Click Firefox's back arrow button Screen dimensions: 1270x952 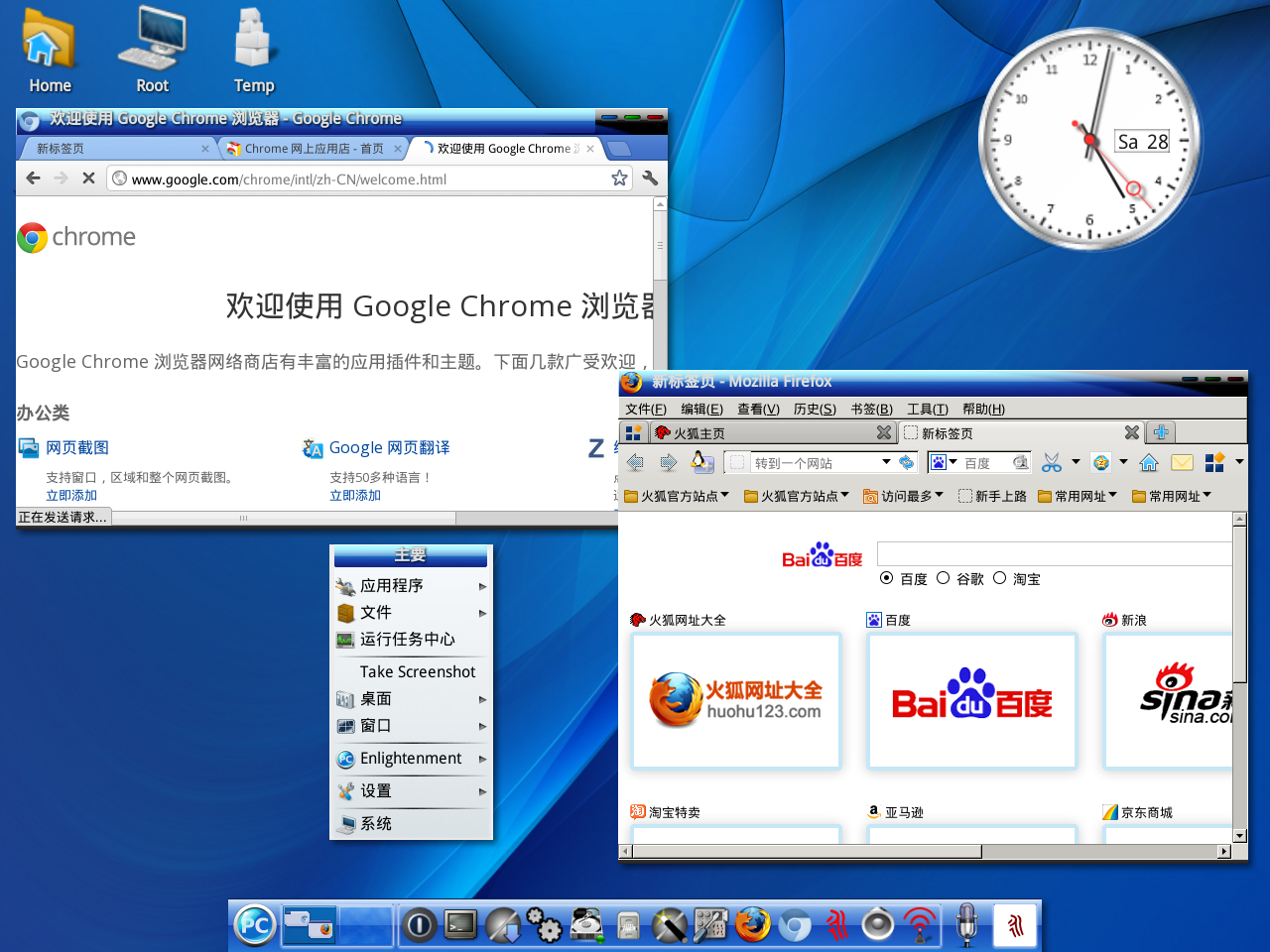coord(636,462)
